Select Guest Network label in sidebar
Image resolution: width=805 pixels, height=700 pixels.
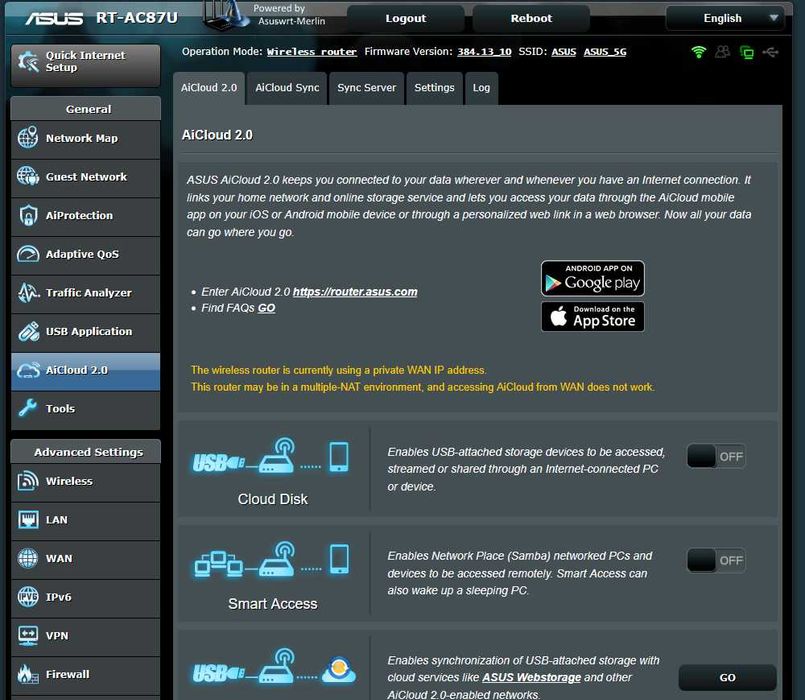point(86,177)
